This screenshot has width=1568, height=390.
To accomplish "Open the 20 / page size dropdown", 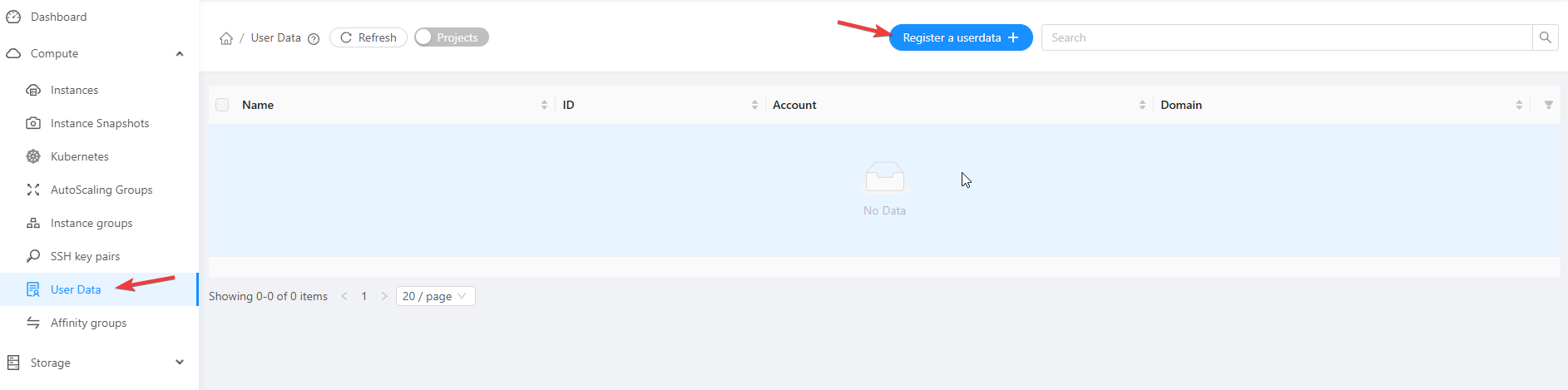I will tap(435, 296).
